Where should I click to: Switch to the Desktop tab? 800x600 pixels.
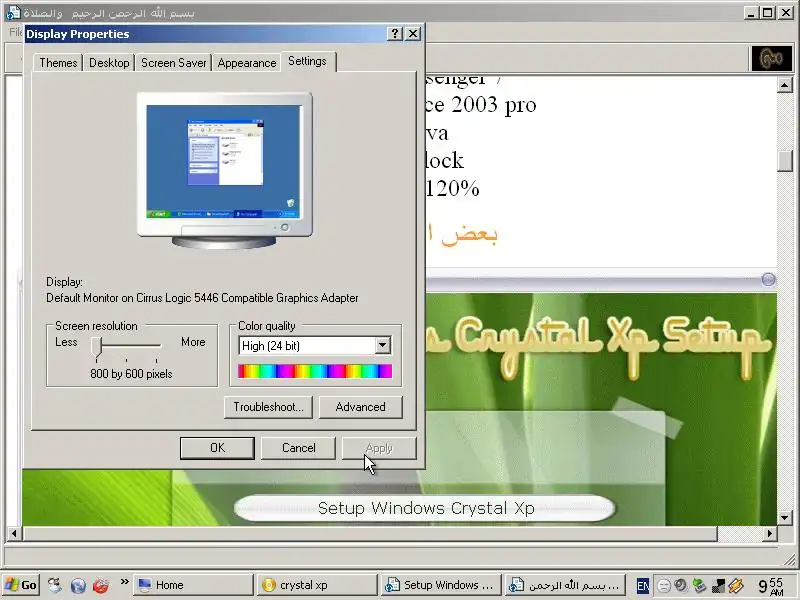109,63
